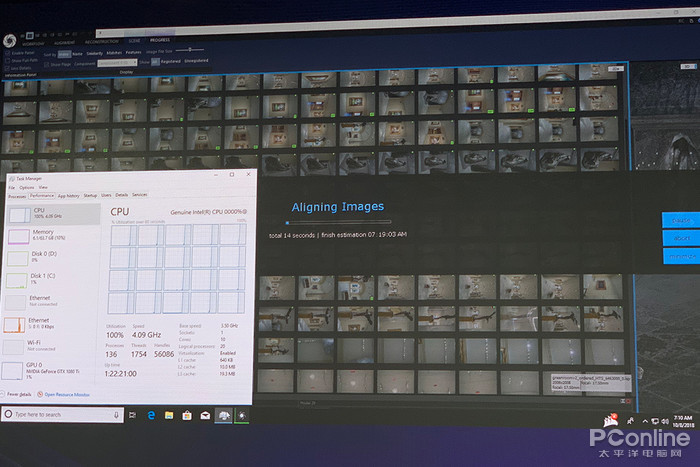Open the Options menu in Task Manager

click(27, 187)
